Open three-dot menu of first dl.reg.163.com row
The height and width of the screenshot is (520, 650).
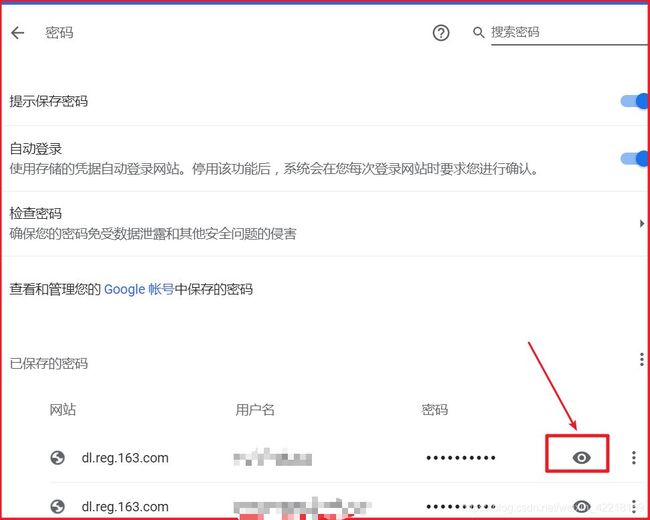pos(633,457)
